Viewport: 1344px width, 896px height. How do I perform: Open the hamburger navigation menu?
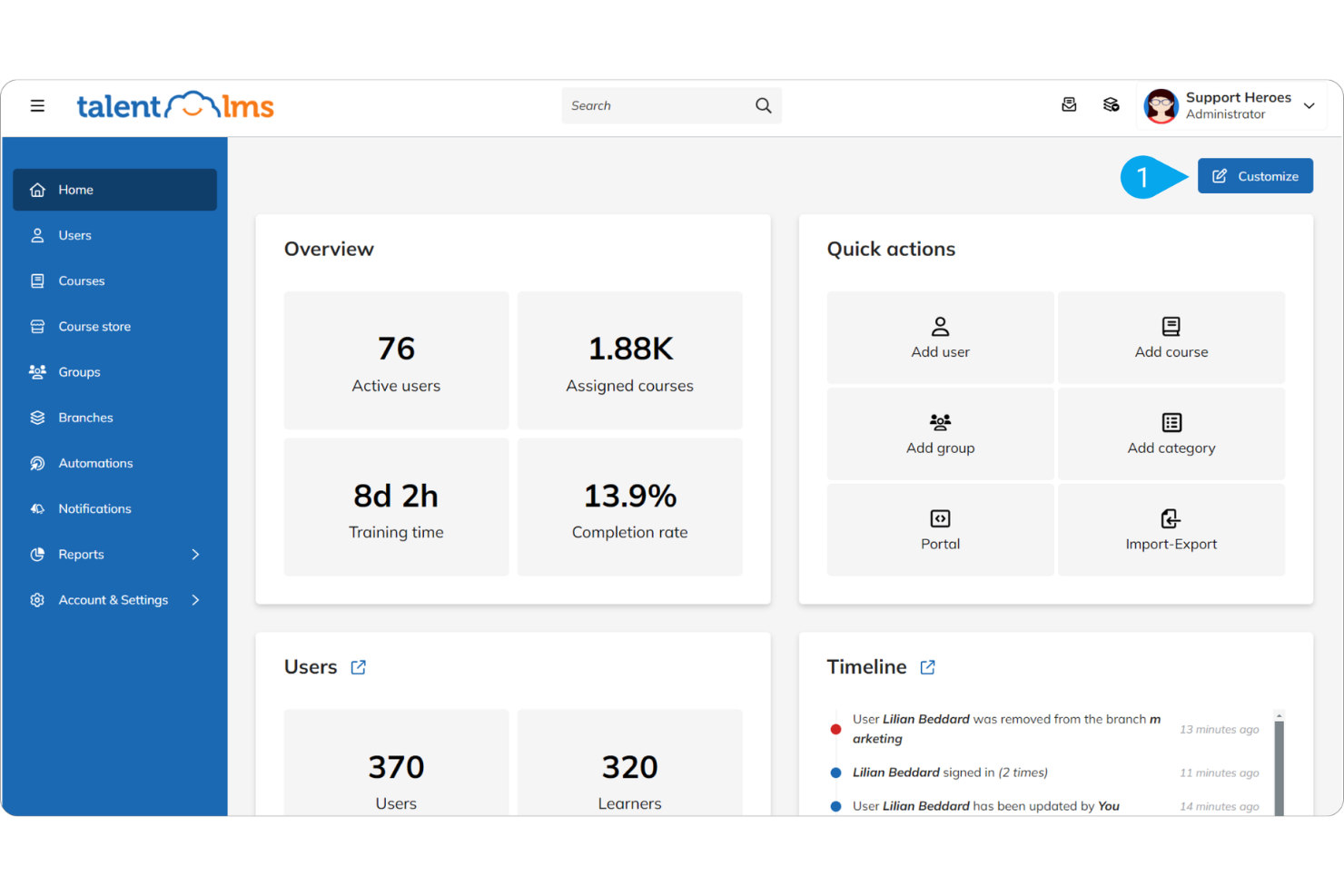[37, 105]
